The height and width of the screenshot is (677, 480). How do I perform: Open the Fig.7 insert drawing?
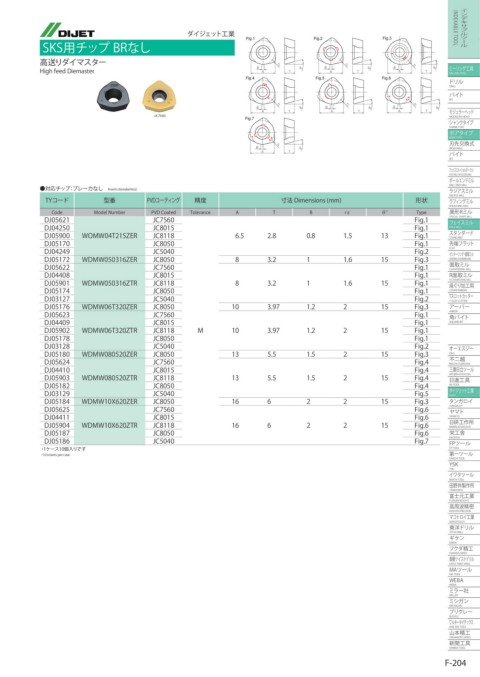point(276,135)
